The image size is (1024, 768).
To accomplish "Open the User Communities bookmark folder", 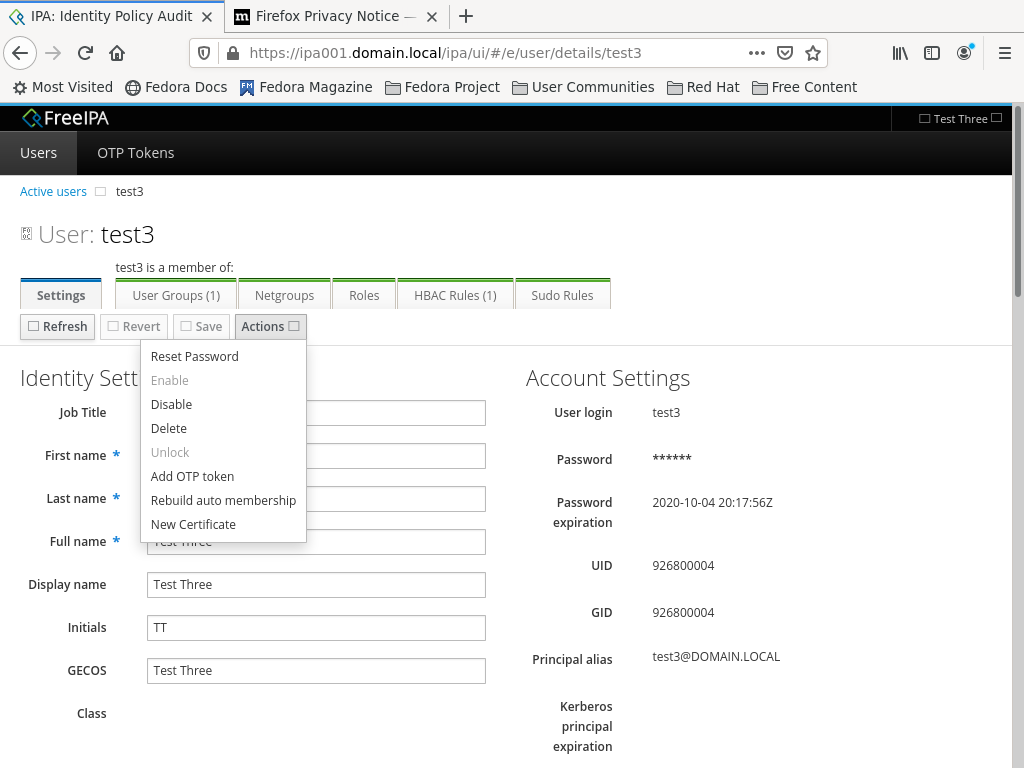I will click(x=583, y=88).
